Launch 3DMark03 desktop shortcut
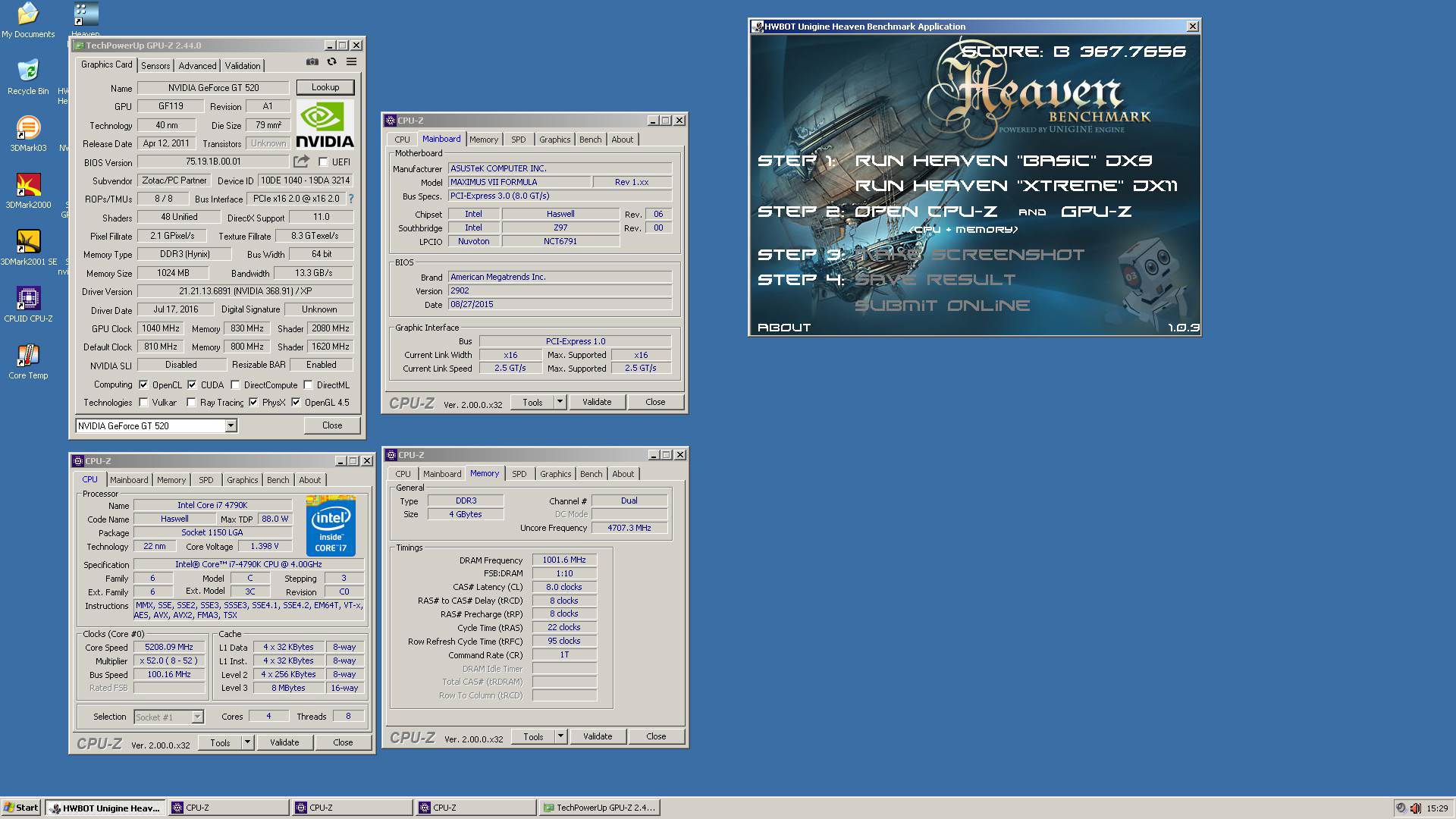 (28, 133)
